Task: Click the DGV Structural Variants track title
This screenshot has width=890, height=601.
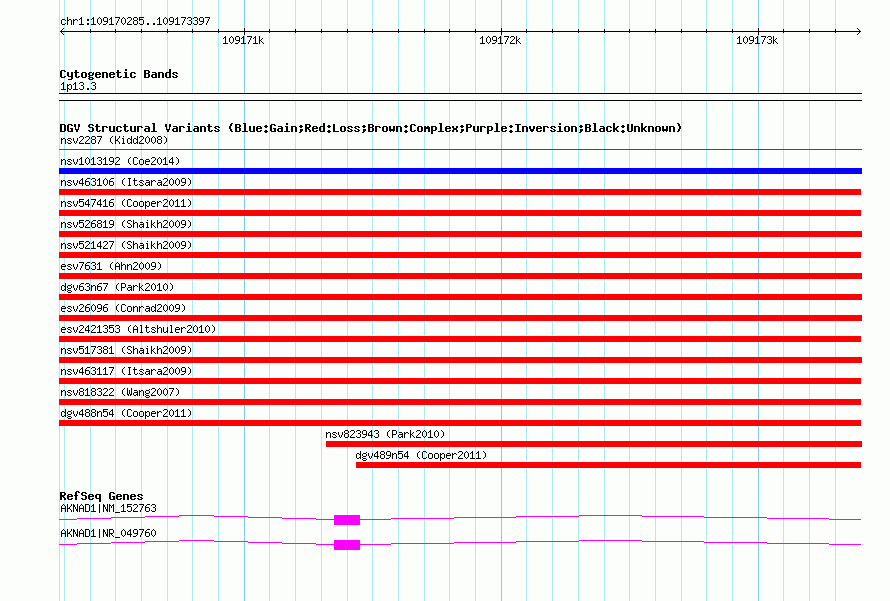Action: (x=371, y=128)
